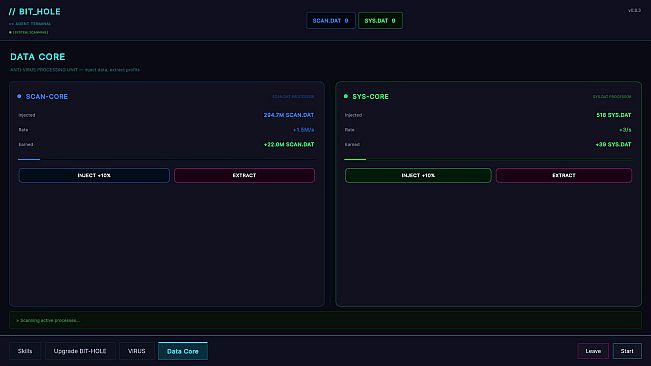Screen dimensions: 651x366
Task: Open the Upgrade BIT-HOLE tab
Action: 80,351
